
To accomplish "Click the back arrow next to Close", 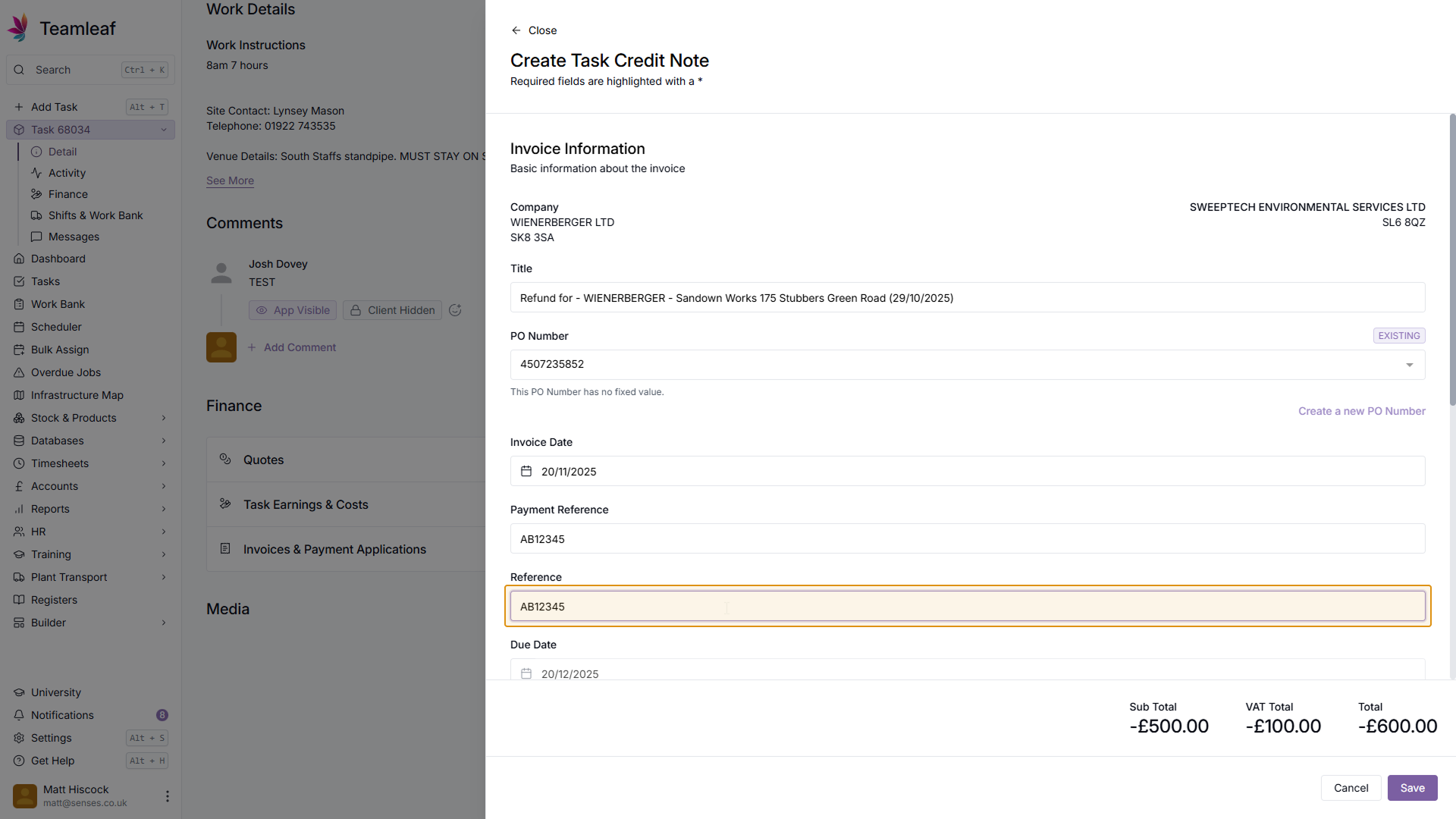I will [516, 30].
